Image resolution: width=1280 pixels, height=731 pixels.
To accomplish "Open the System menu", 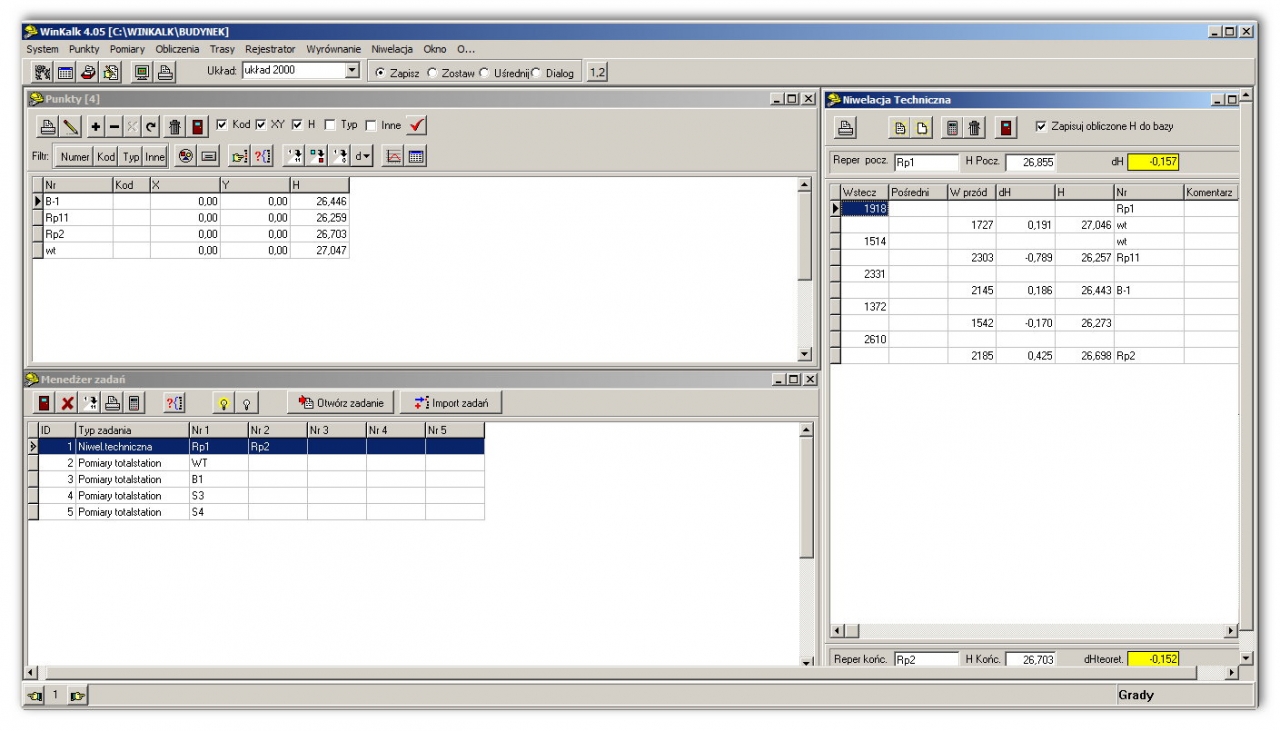I will pos(43,49).
